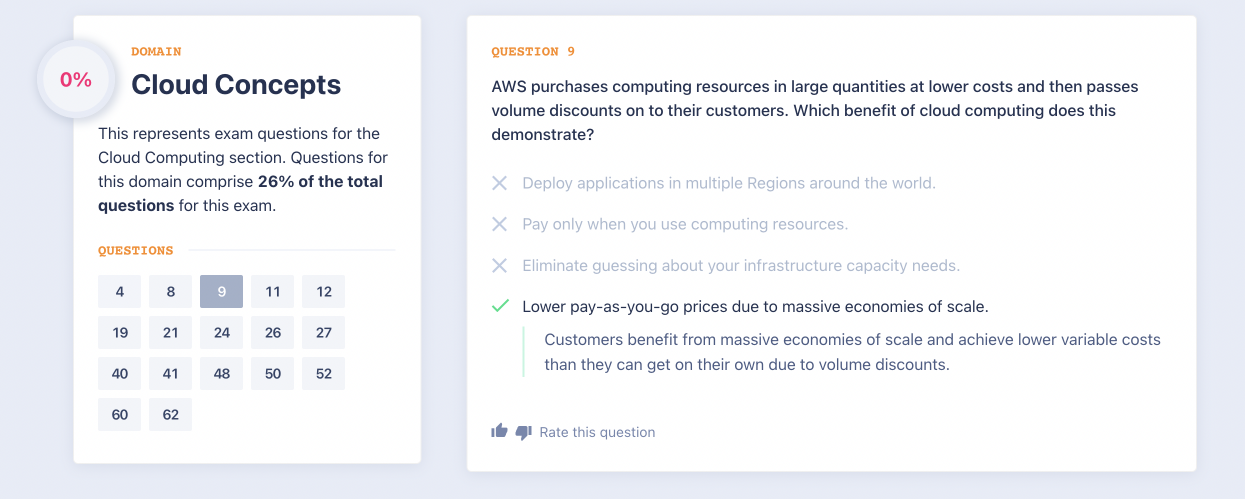Click the thumbs down rating icon

523,432
